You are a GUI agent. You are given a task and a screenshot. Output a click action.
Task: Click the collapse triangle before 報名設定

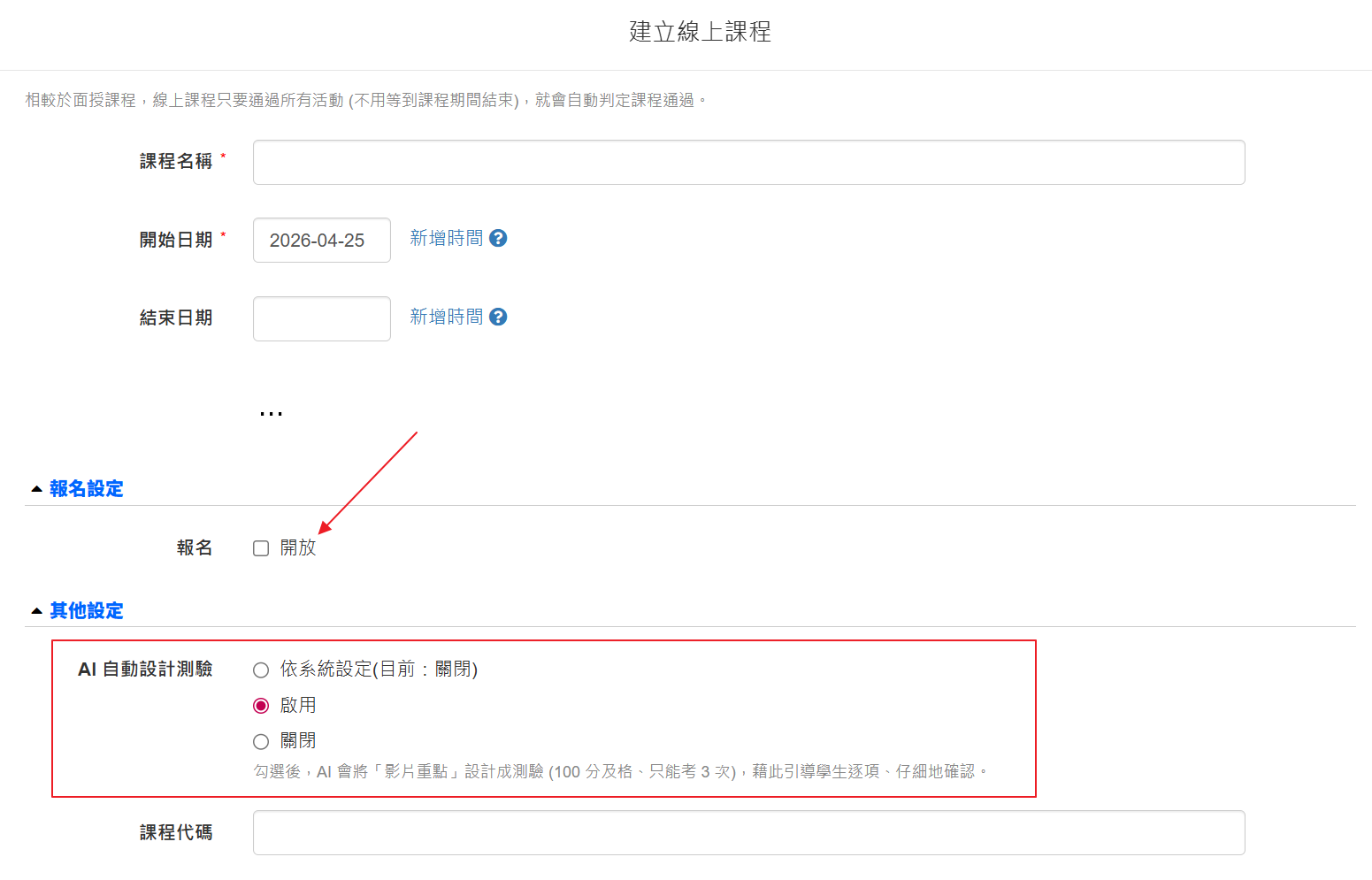click(36, 489)
